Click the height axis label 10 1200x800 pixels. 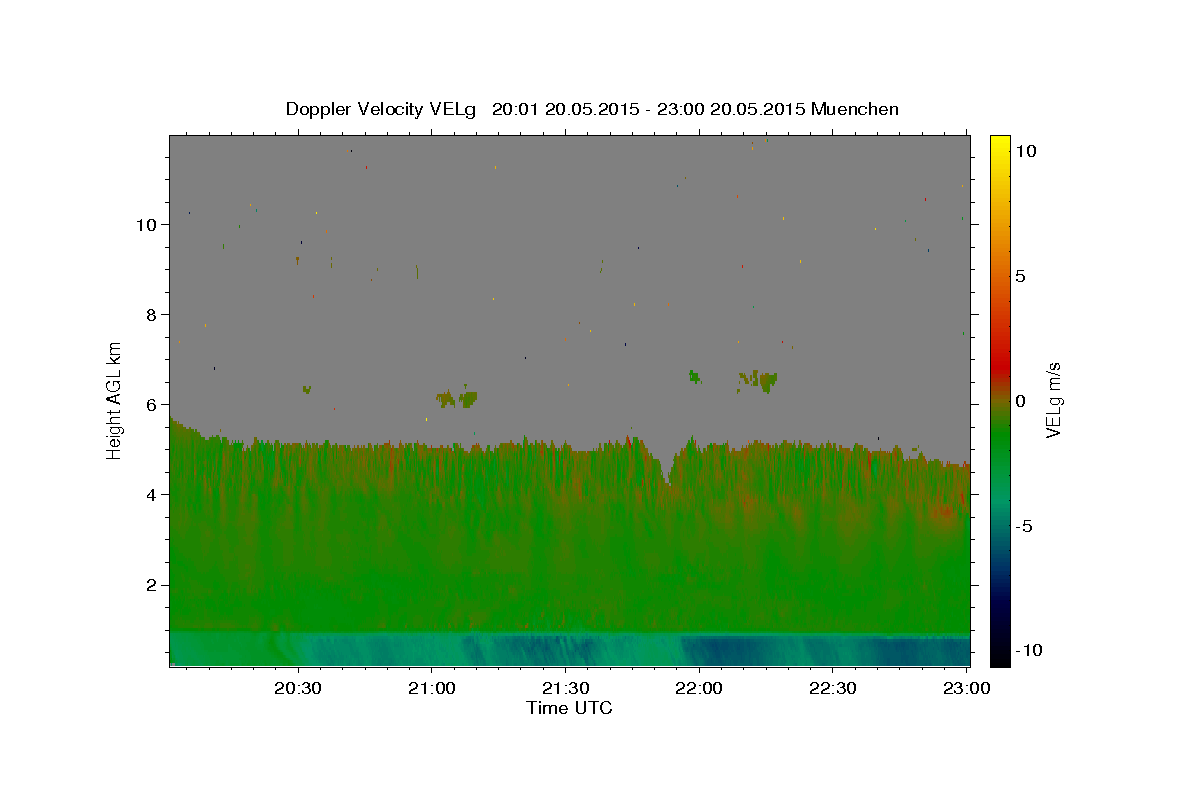[148, 224]
